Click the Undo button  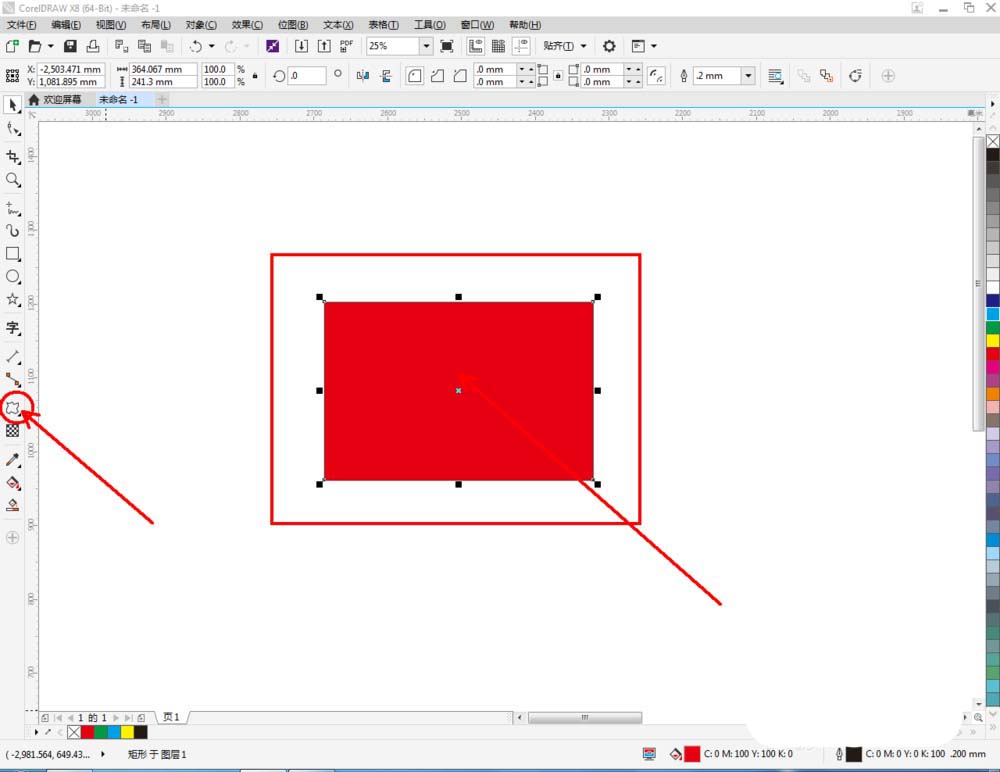(195, 46)
